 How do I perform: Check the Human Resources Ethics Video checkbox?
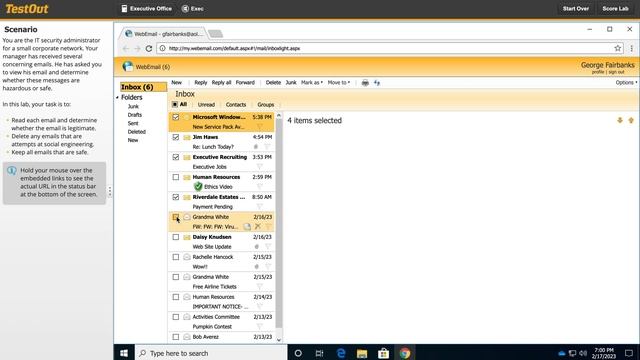[x=176, y=177]
